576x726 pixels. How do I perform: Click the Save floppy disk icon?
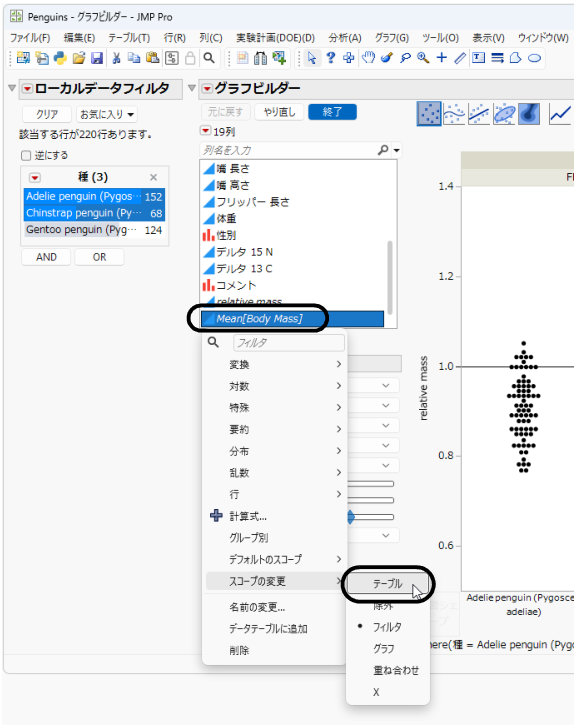(97, 58)
